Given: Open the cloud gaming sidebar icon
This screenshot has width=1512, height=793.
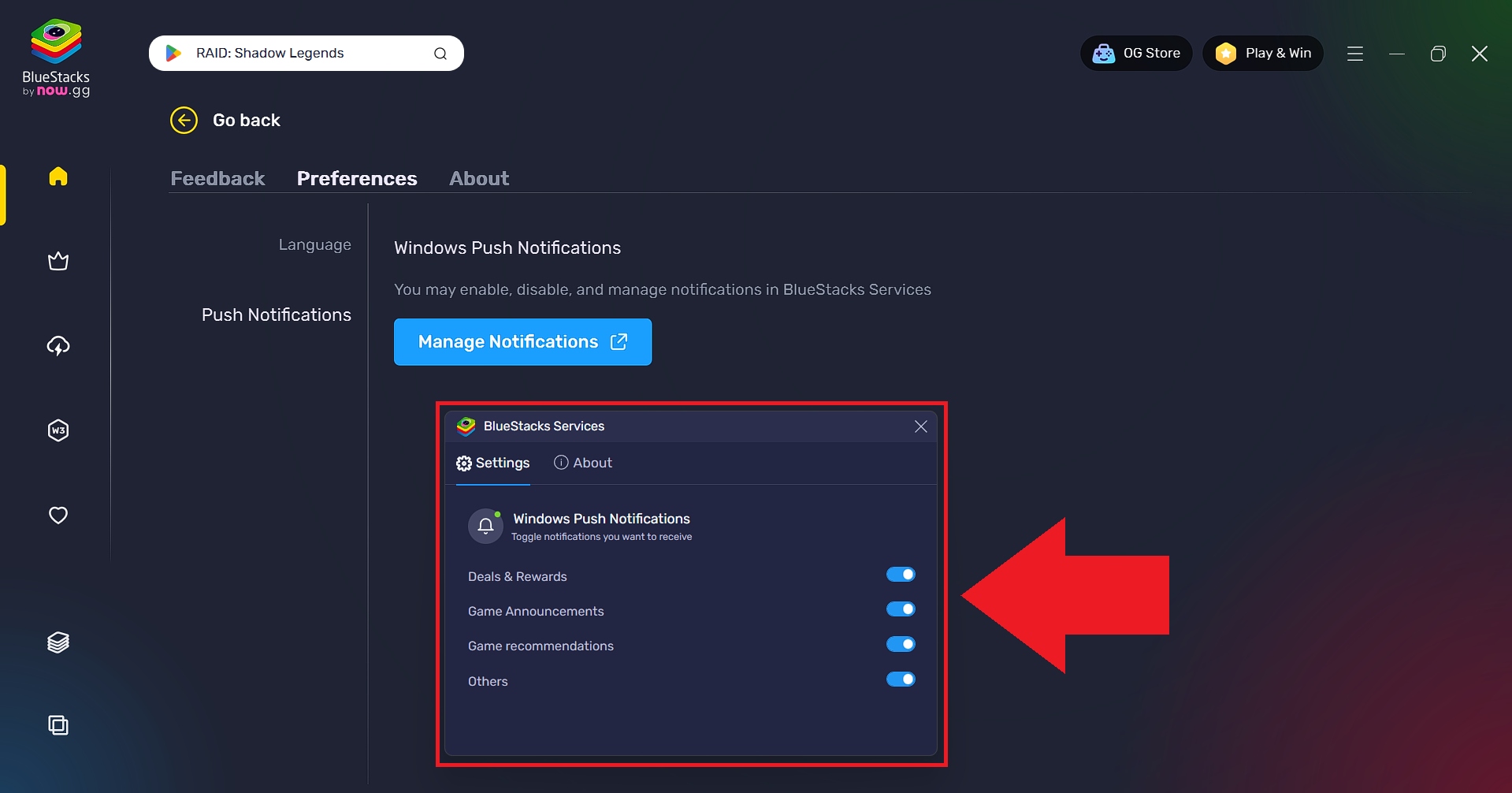Looking at the screenshot, I should tap(58, 345).
